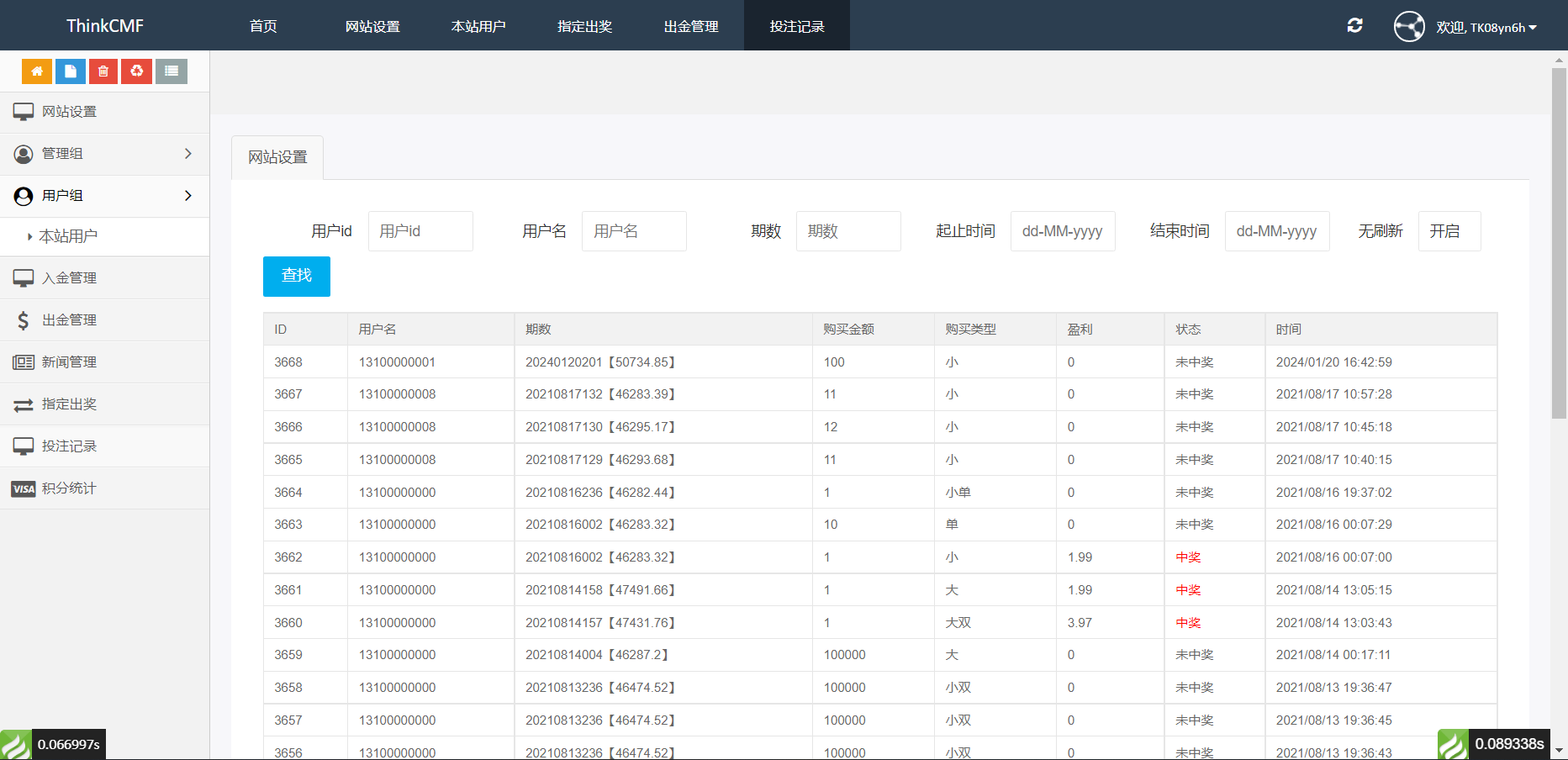Click right bottom debug trace icon

point(1453,745)
